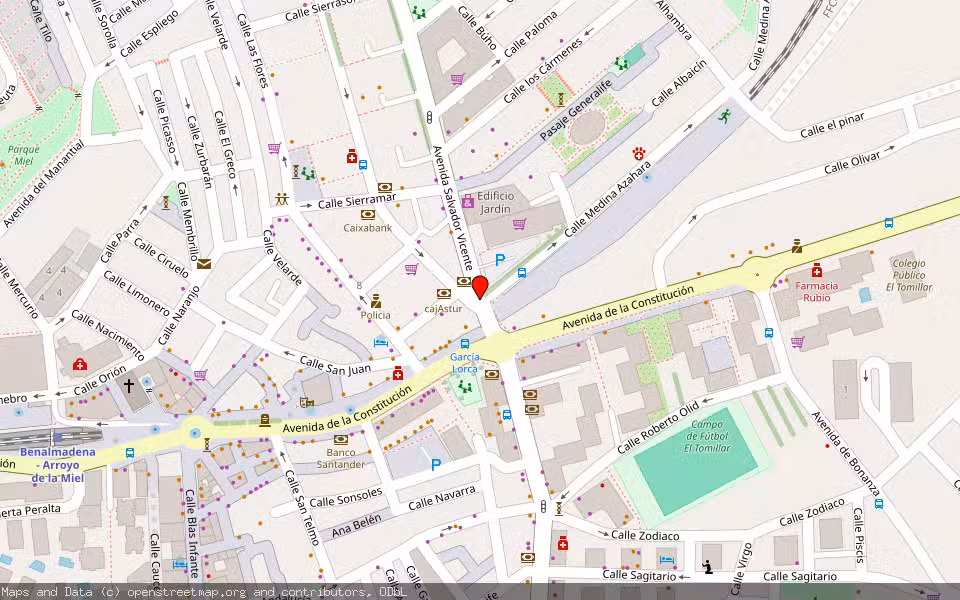Click the bank icon just left of the red pin

(464, 282)
